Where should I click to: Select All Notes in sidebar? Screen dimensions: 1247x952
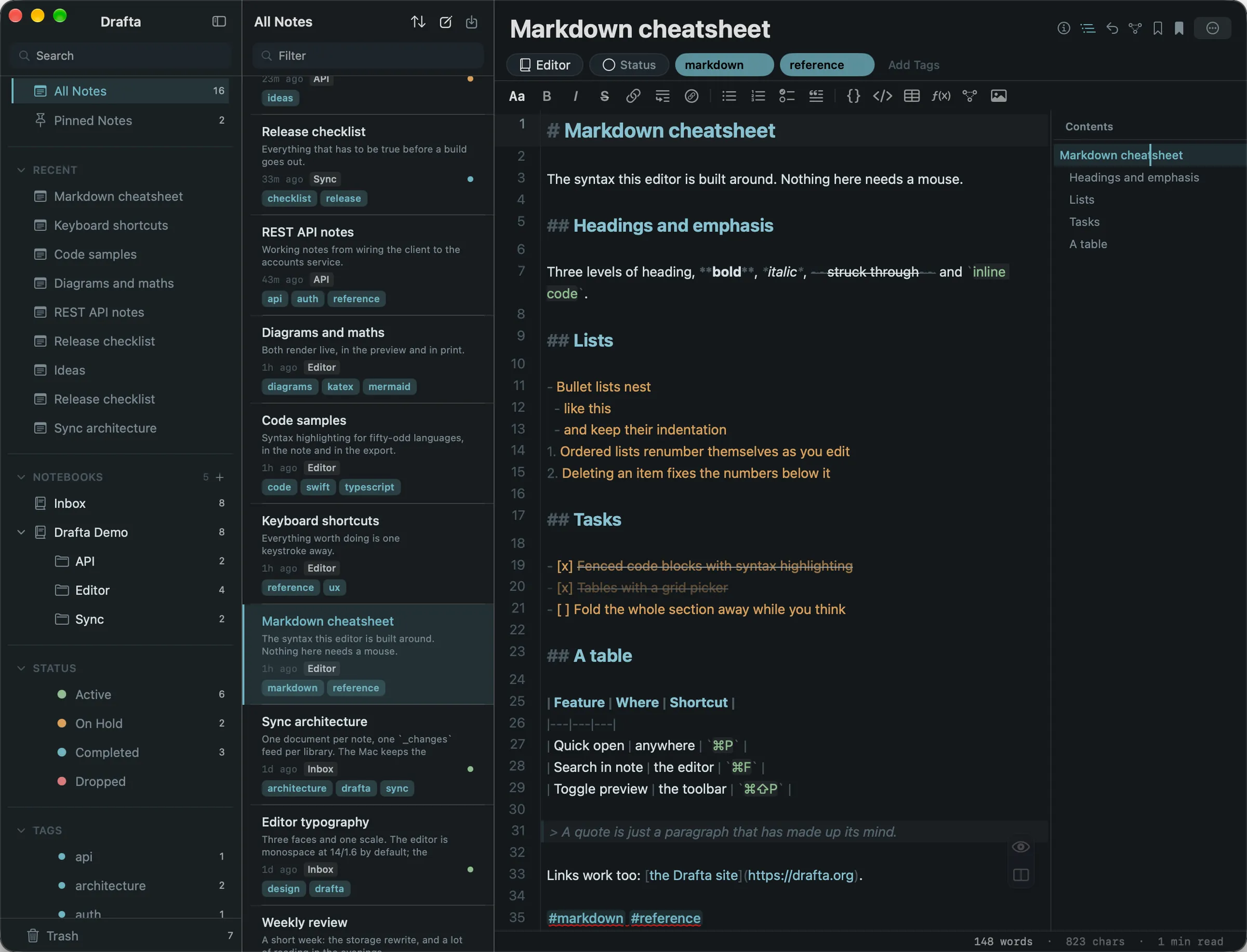click(x=121, y=91)
